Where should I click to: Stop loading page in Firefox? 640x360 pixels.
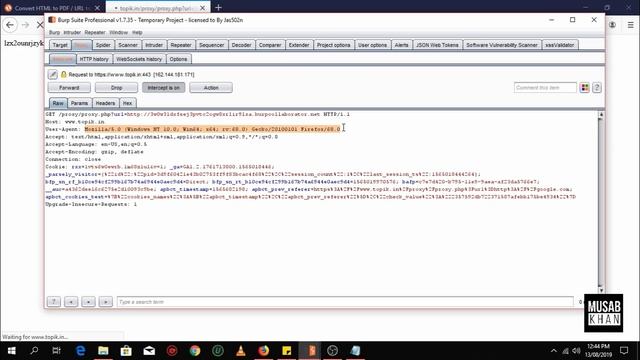[x=40, y=25]
